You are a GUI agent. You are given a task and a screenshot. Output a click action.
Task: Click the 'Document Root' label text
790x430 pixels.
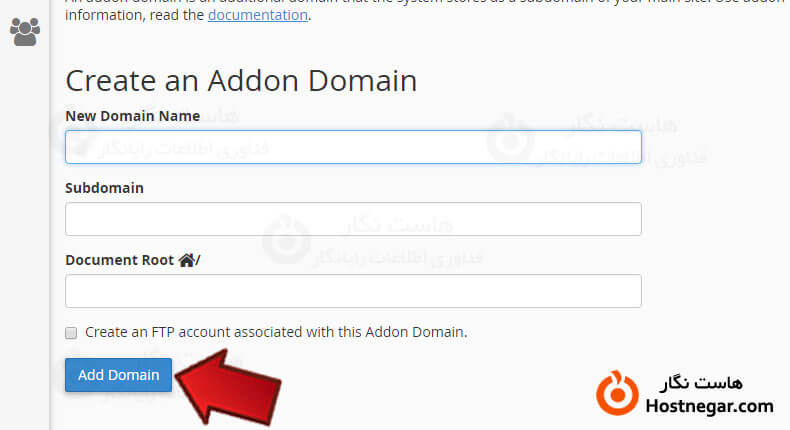click(119, 260)
